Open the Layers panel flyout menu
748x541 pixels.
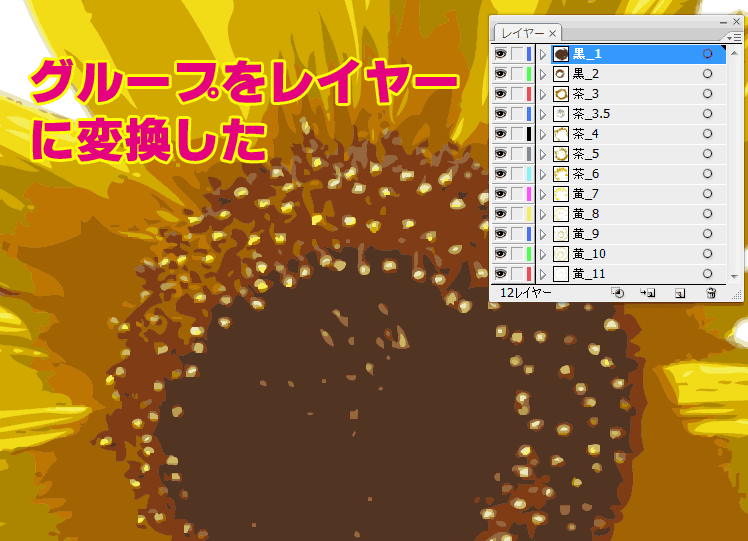point(734,37)
